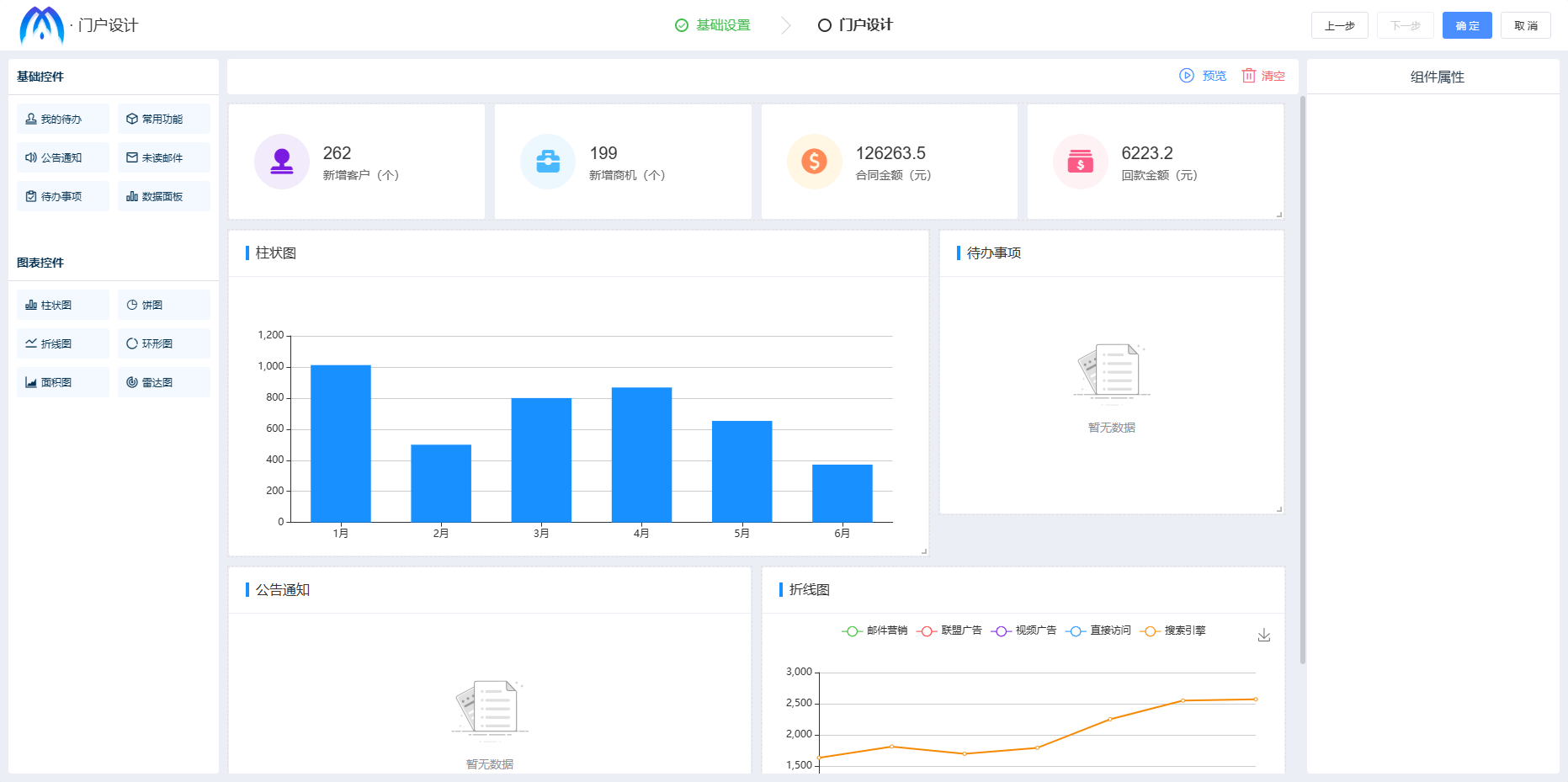Image resolution: width=1568 pixels, height=782 pixels.
Task: Click the 待办事项 panel resize handle
Action: coord(1279,509)
